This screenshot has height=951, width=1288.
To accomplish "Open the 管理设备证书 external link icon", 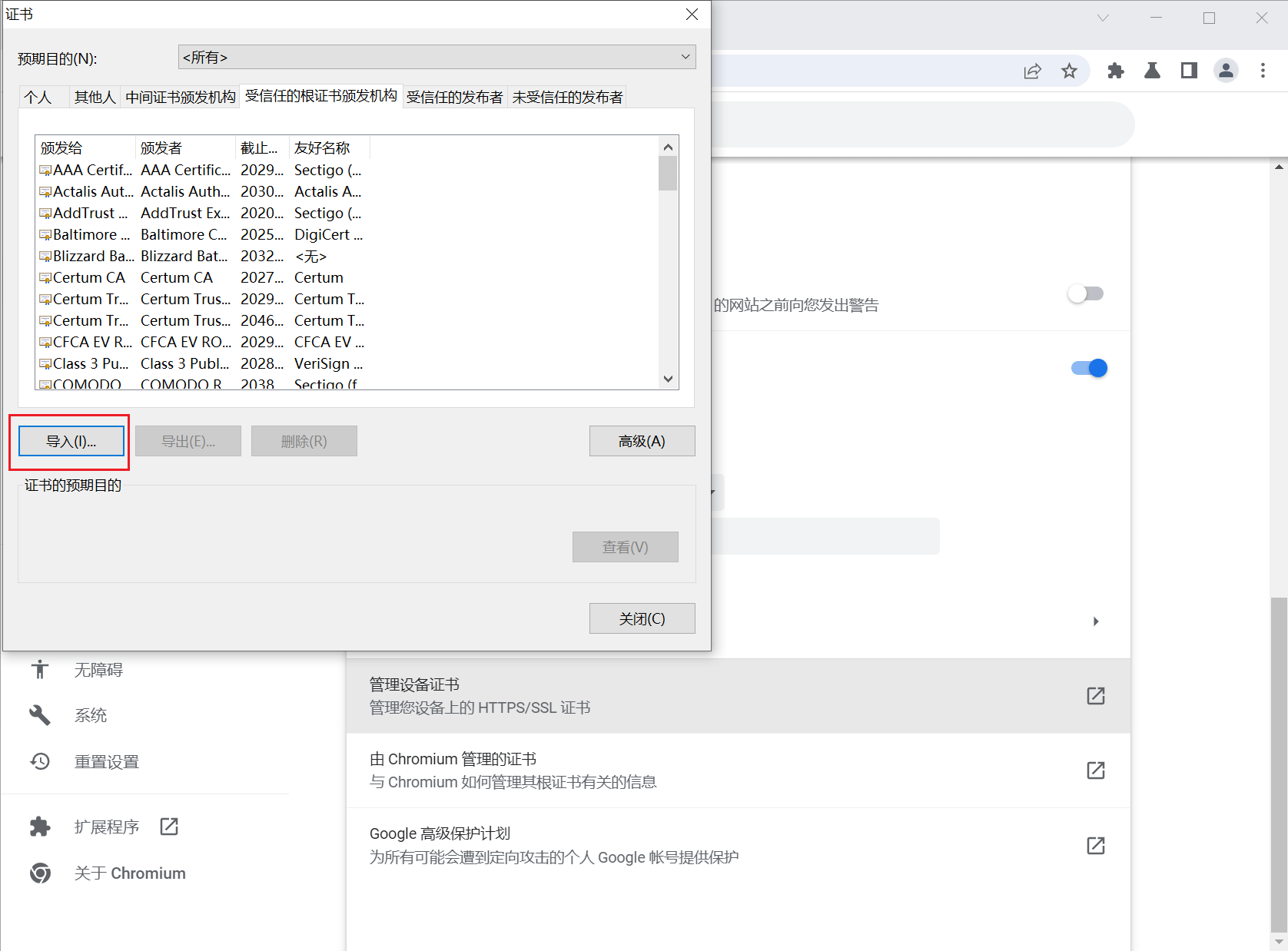I will (x=1095, y=696).
